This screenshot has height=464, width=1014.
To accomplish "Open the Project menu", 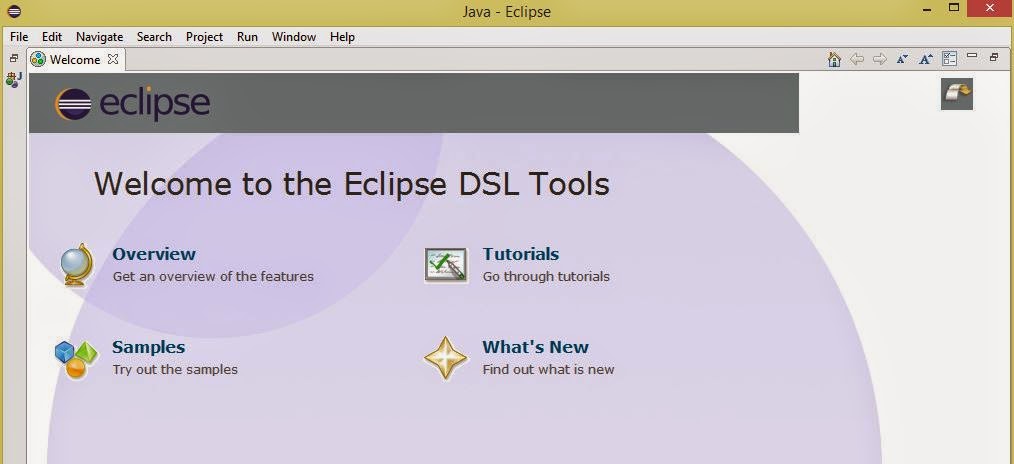I will click(204, 37).
